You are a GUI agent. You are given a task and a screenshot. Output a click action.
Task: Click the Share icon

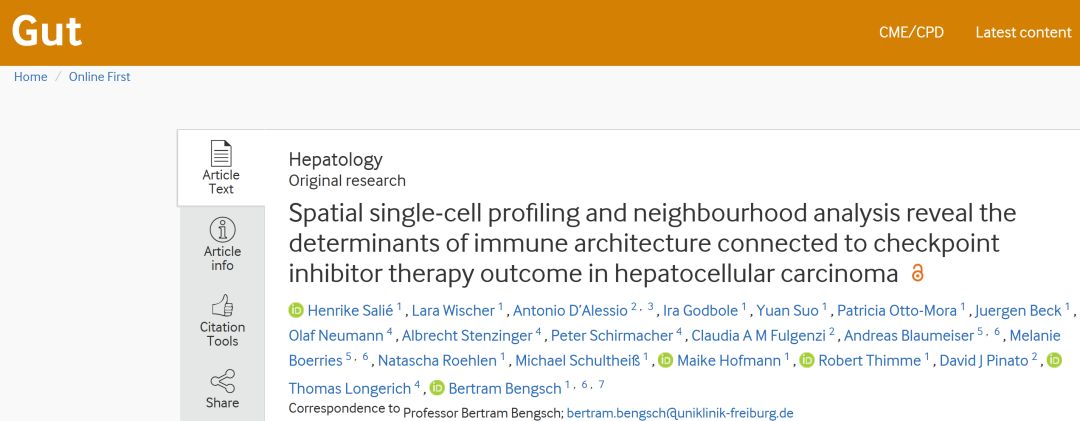[221, 381]
